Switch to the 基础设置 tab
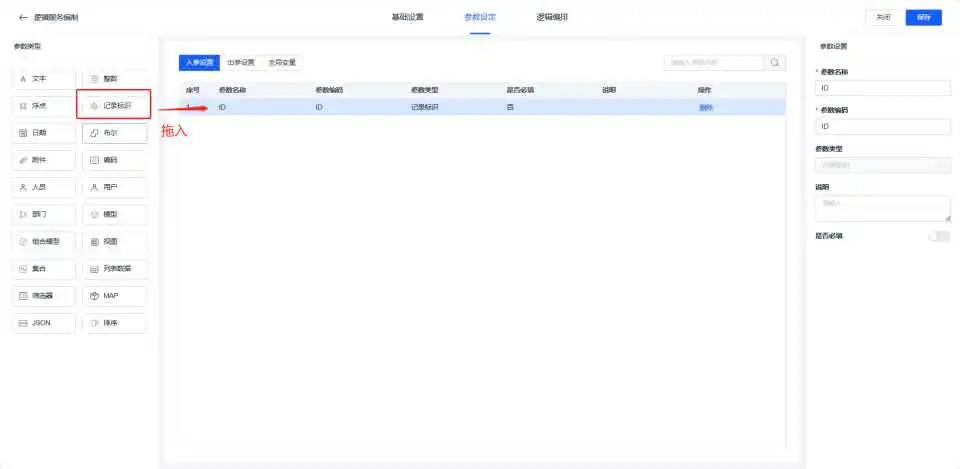The height and width of the screenshot is (469, 960). pos(408,17)
